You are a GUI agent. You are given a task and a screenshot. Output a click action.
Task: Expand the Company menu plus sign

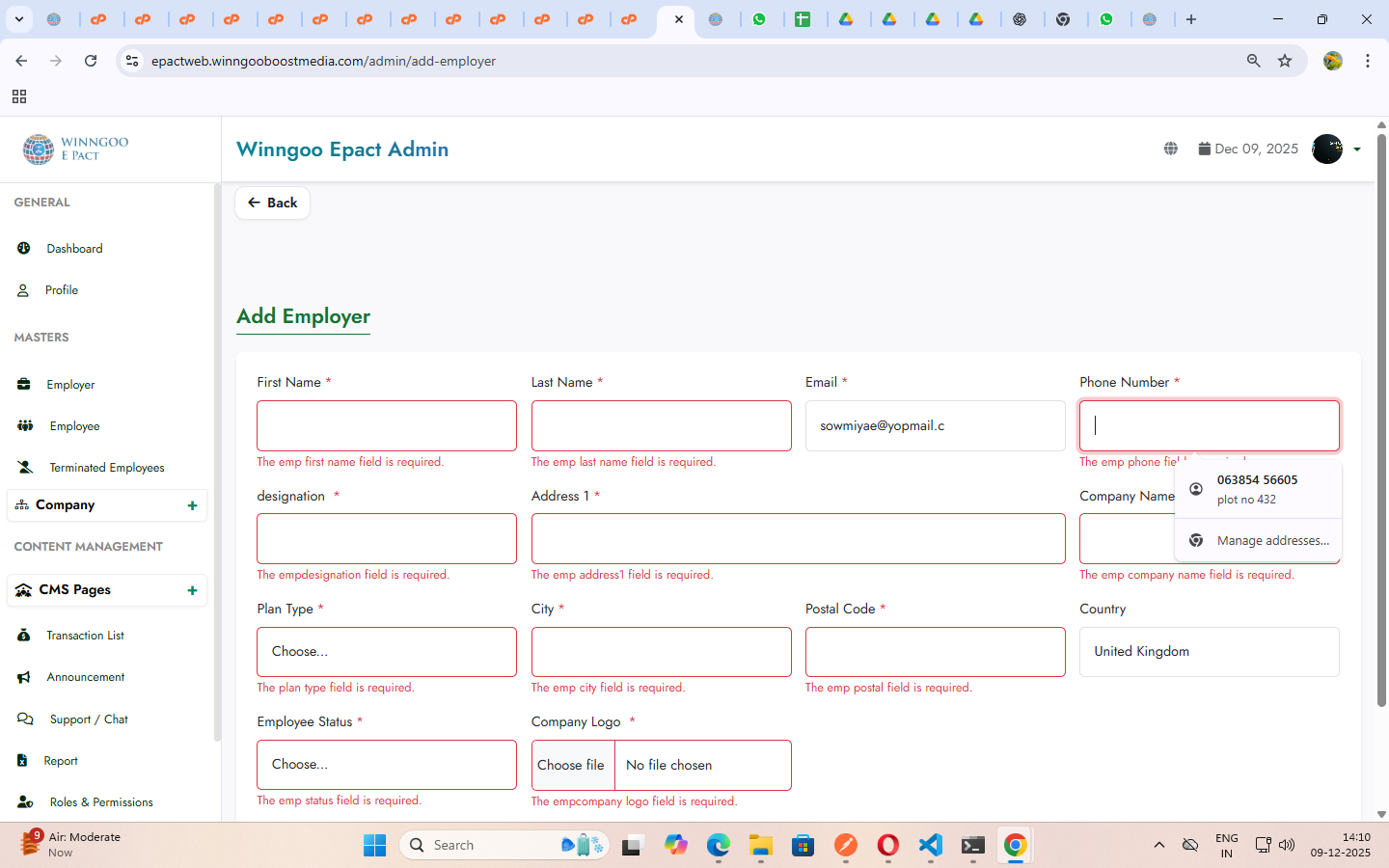(x=192, y=505)
